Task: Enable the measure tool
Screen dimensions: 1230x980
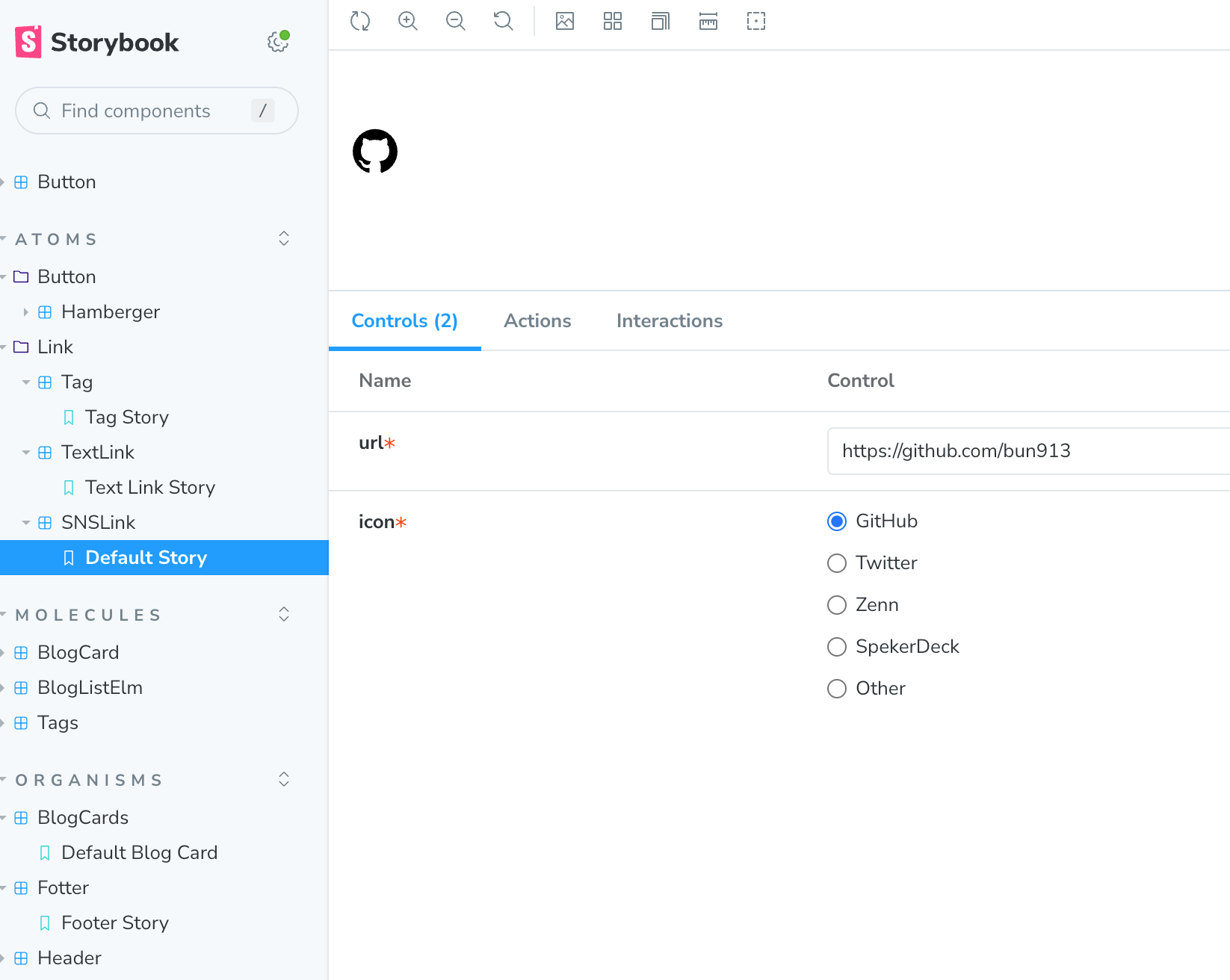Action: pyautogui.click(x=708, y=21)
